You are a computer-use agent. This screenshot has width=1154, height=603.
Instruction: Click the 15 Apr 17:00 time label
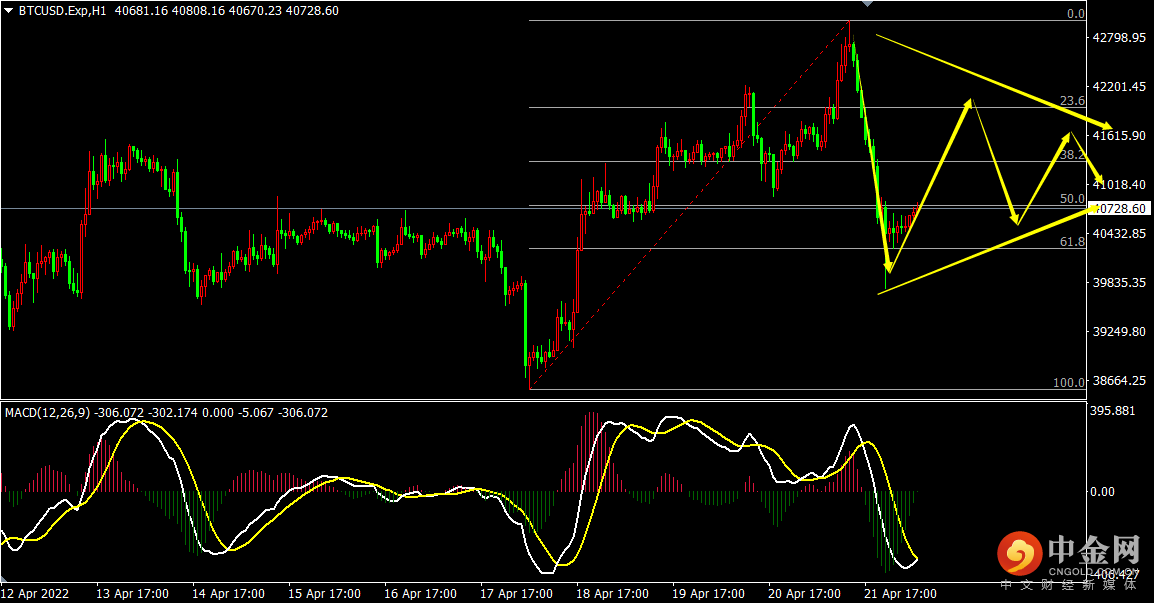coord(325,594)
